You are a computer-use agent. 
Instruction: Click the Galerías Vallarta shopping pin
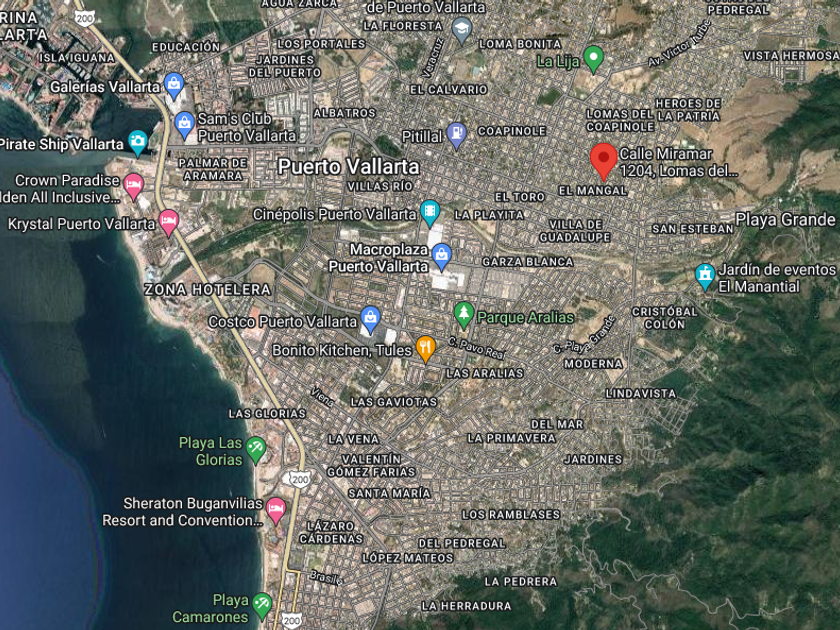coord(174,86)
